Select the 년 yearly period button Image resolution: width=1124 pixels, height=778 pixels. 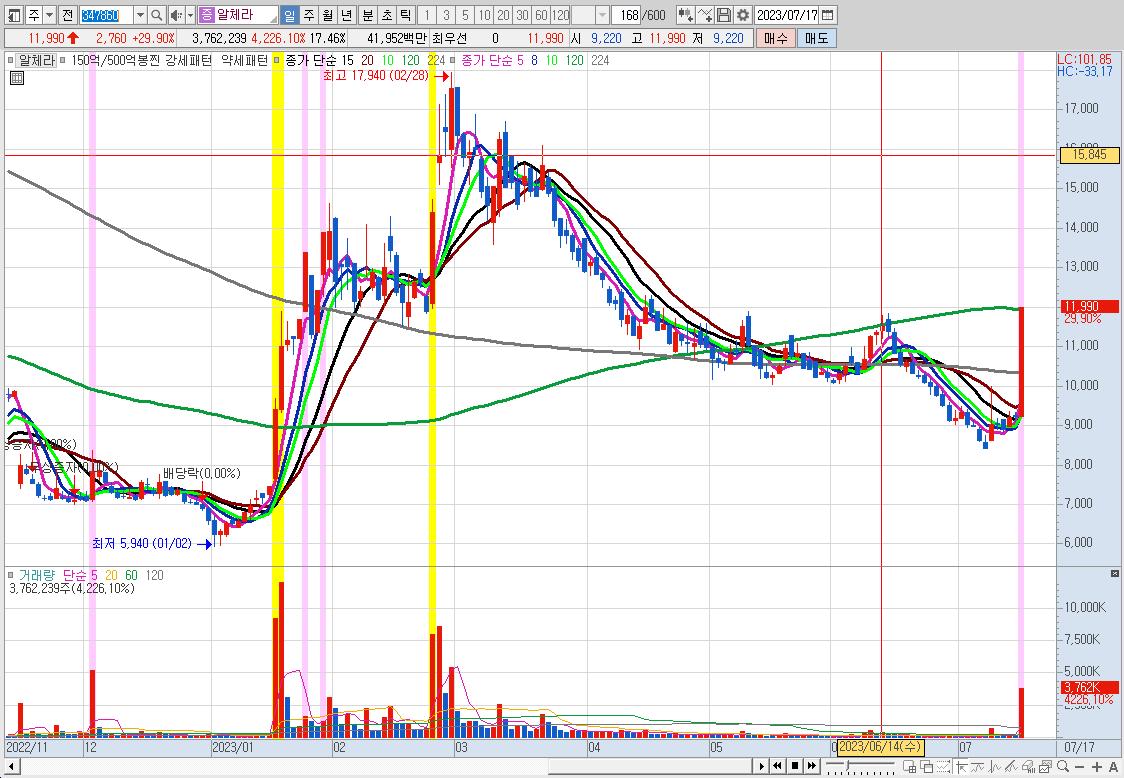coord(347,15)
